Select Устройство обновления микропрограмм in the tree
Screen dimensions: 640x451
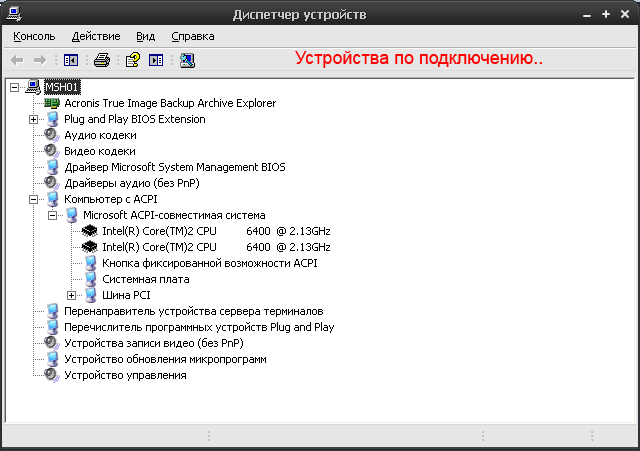[165, 359]
